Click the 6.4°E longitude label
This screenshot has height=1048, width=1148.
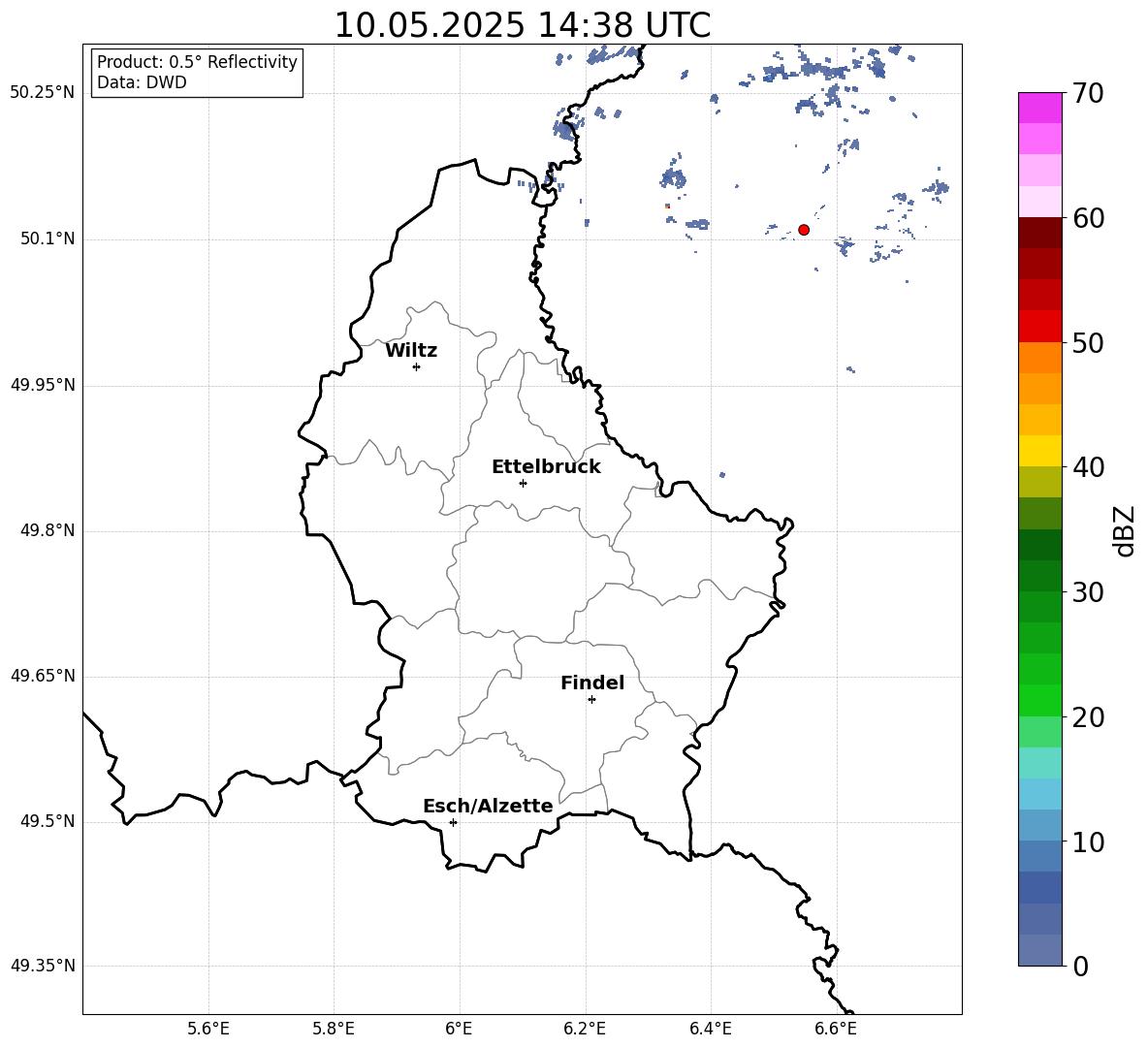click(710, 1029)
